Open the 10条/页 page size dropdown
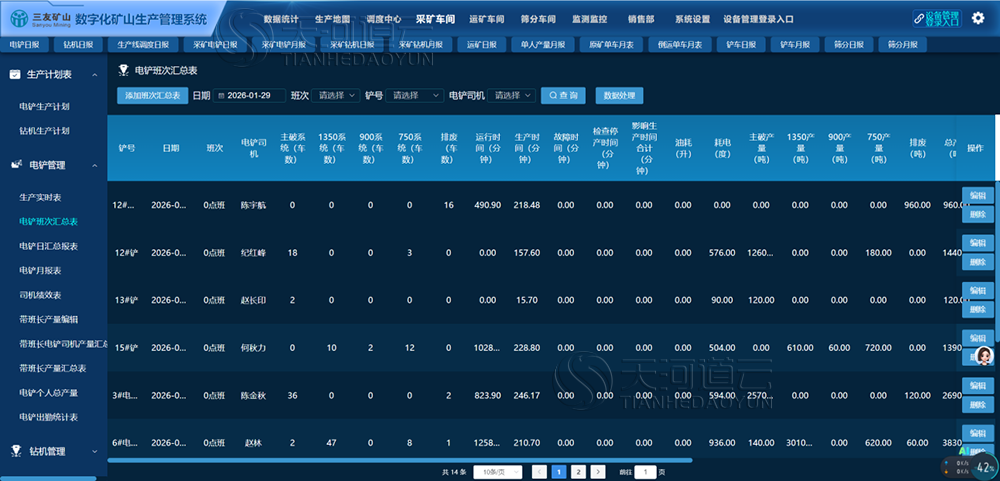 point(498,471)
